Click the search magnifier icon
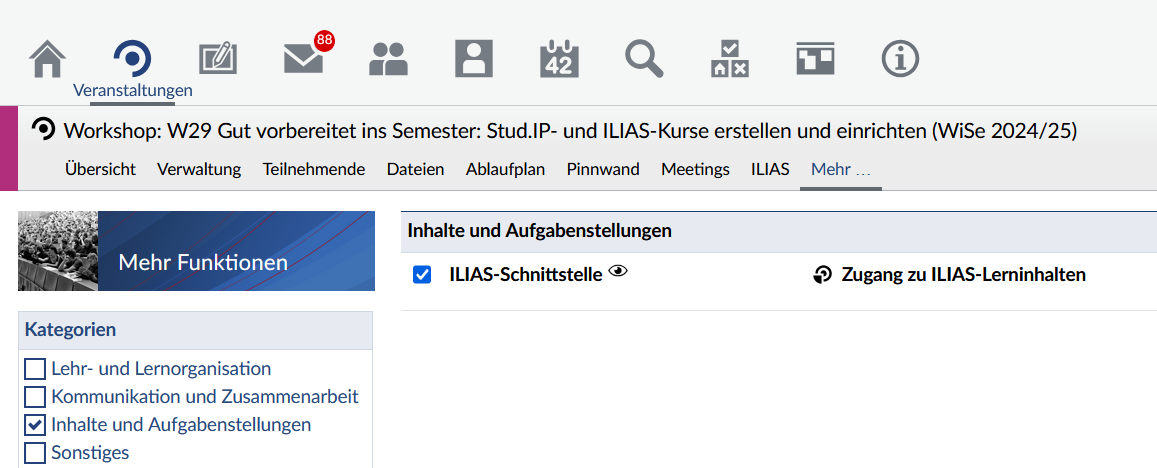1157x468 pixels. coord(644,59)
